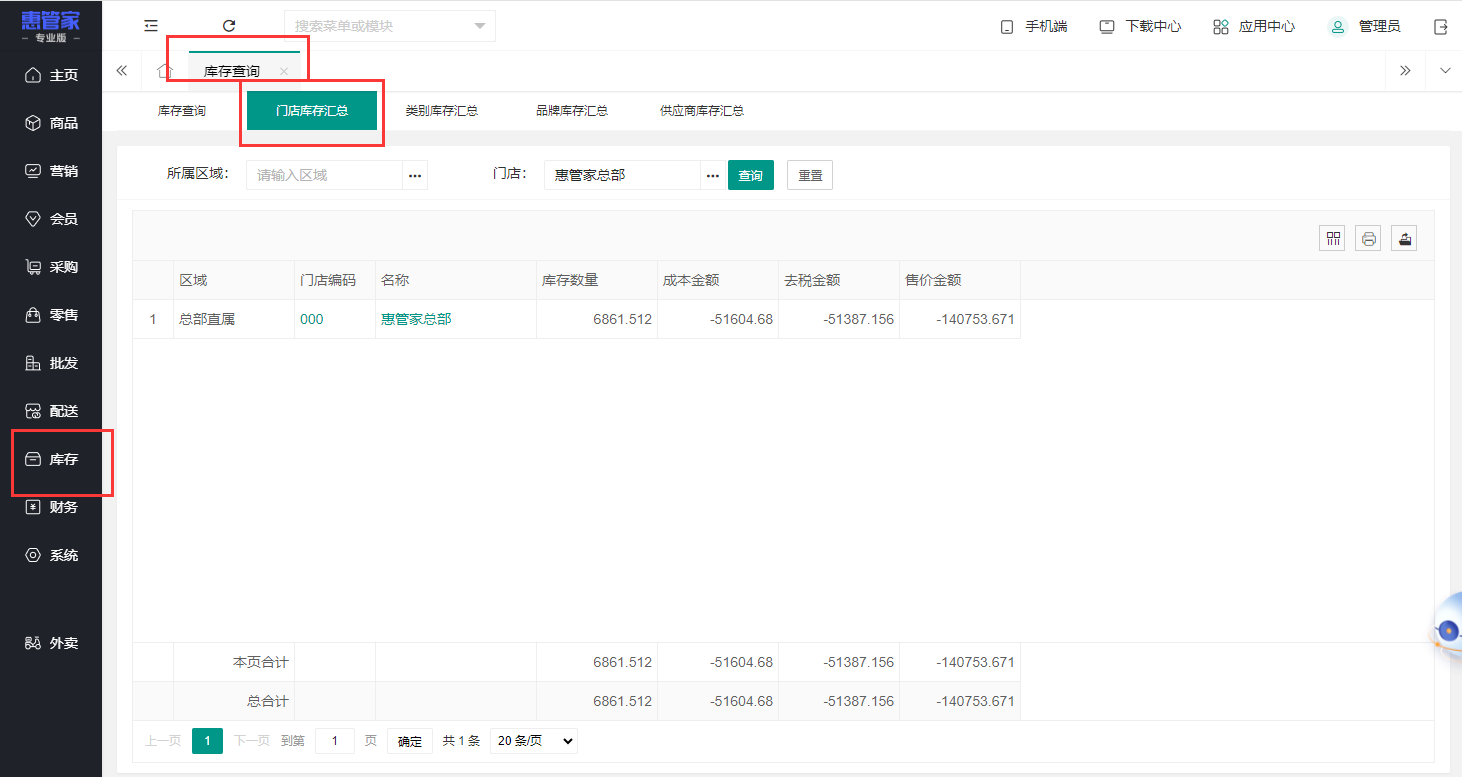Click the 成本金额 column header
Screen dimensions: 1462x777
(718, 280)
